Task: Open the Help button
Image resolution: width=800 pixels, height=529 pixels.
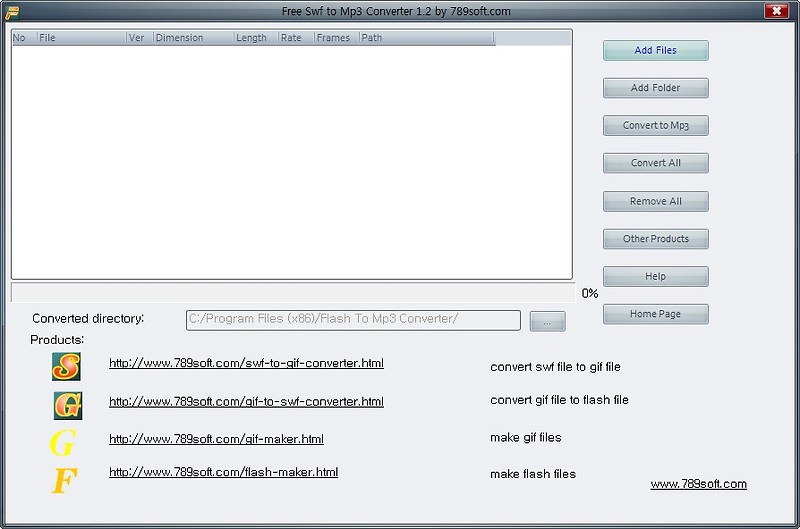Action: (x=656, y=276)
